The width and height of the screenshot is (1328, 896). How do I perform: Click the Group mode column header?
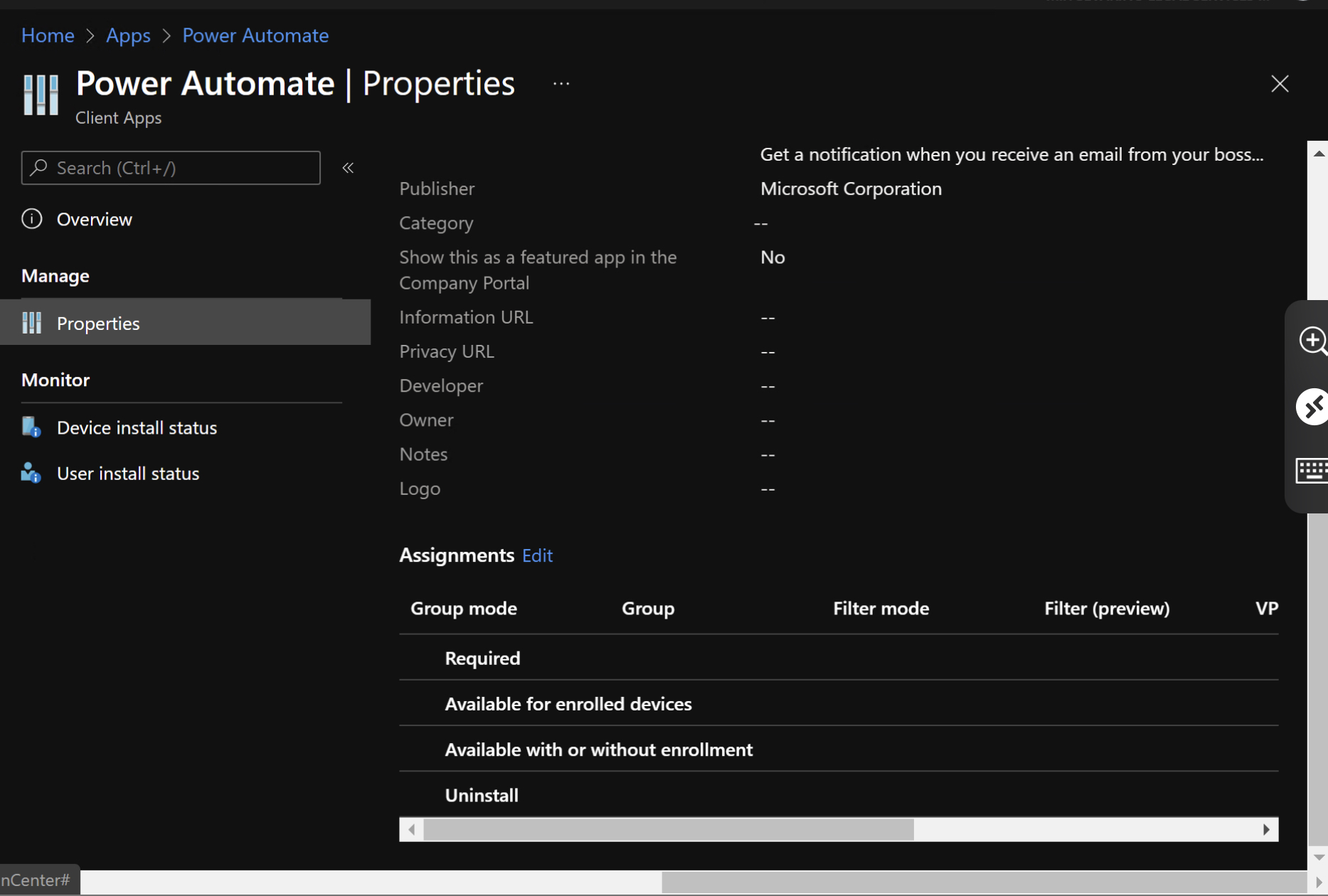tap(464, 609)
